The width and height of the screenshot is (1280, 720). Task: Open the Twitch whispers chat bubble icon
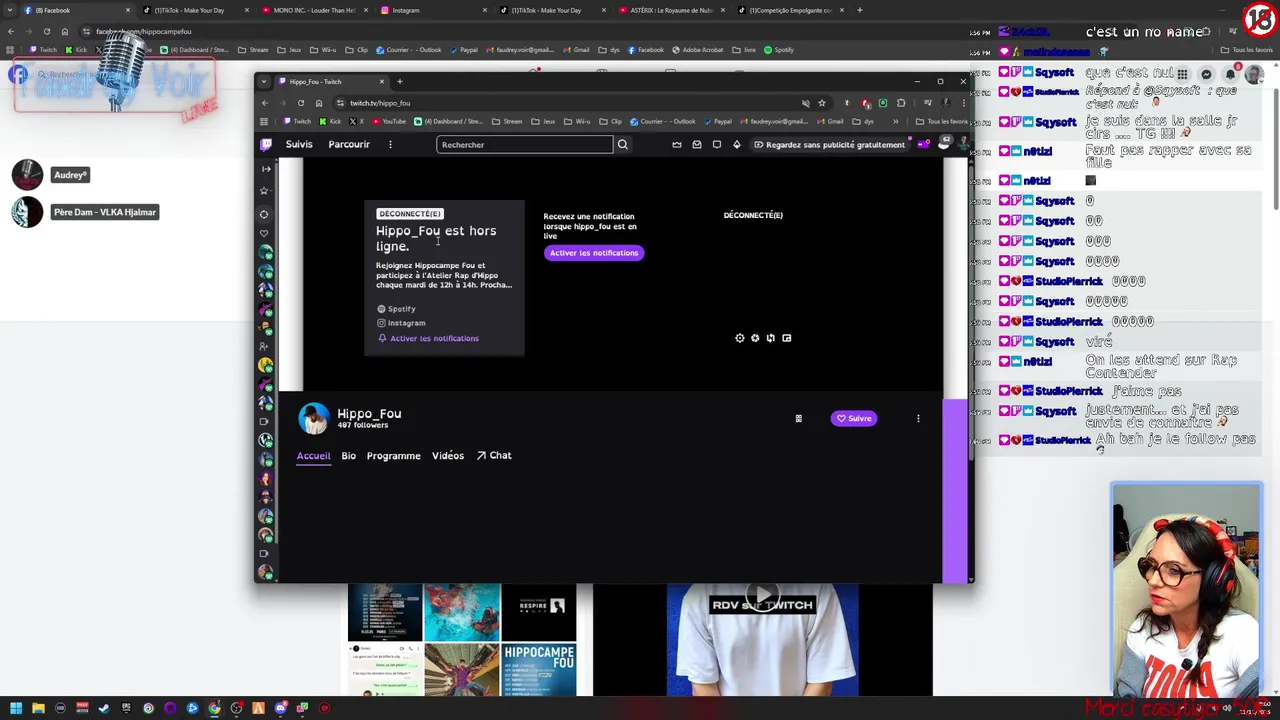point(717,145)
